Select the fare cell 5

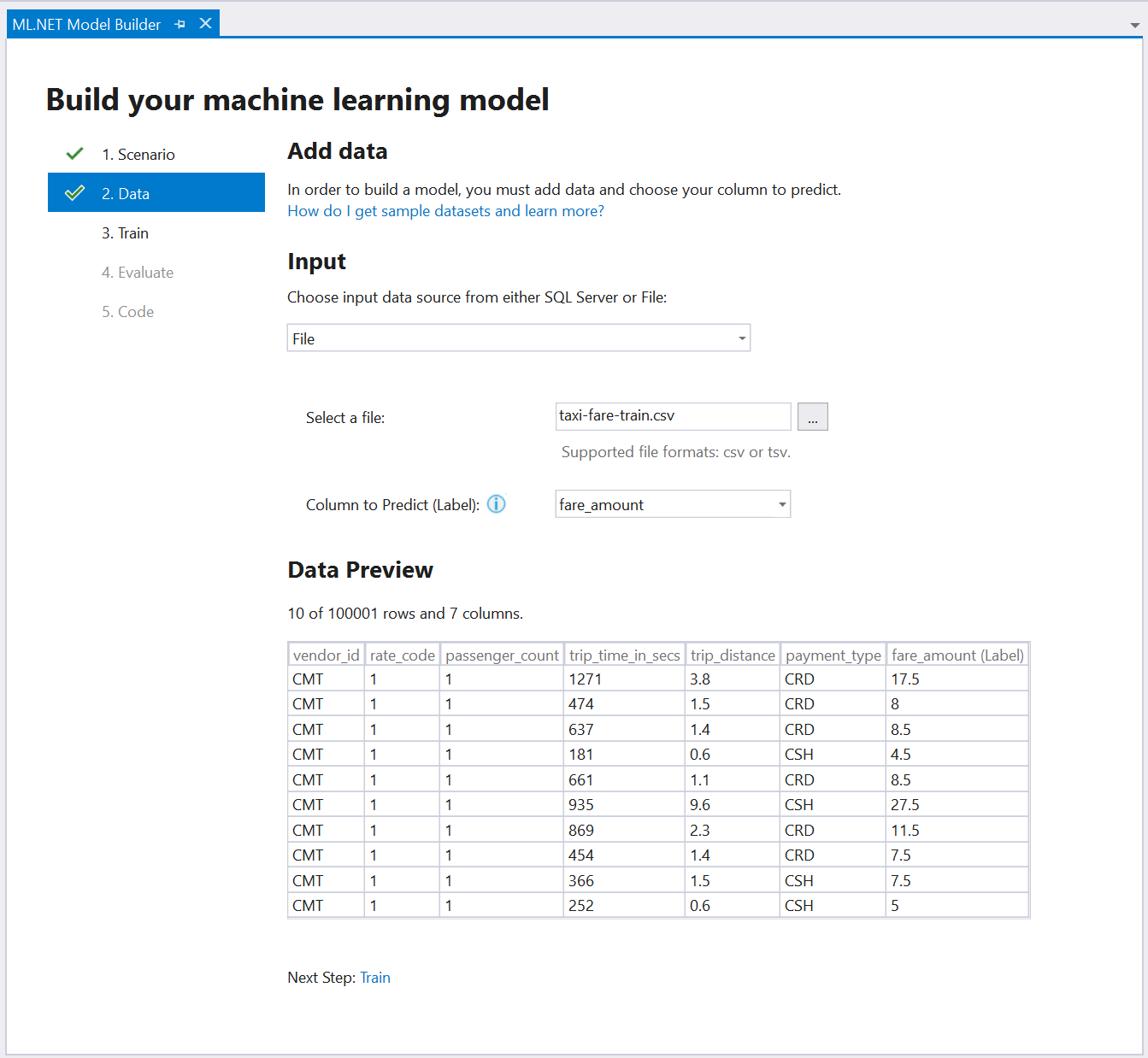pyautogui.click(x=957, y=906)
